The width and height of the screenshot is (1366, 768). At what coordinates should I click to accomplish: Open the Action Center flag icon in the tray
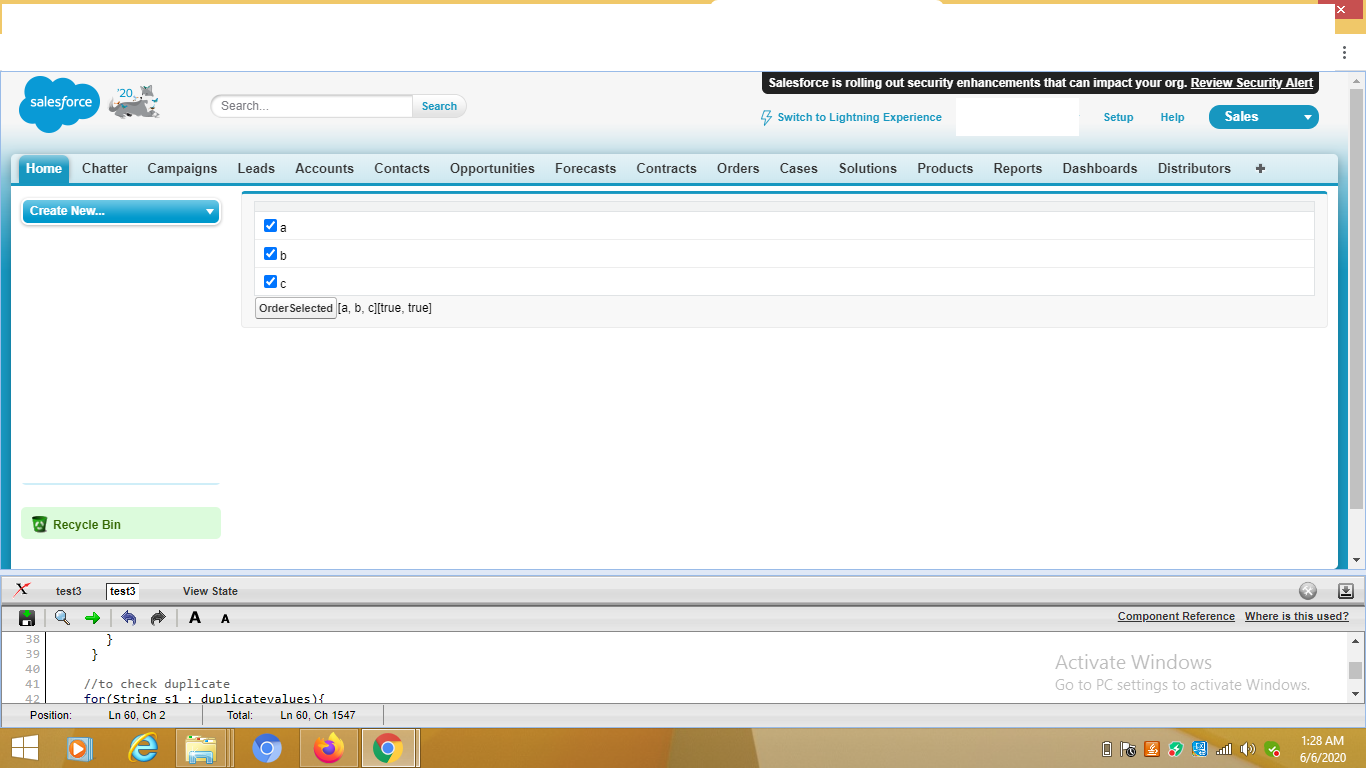(1129, 749)
